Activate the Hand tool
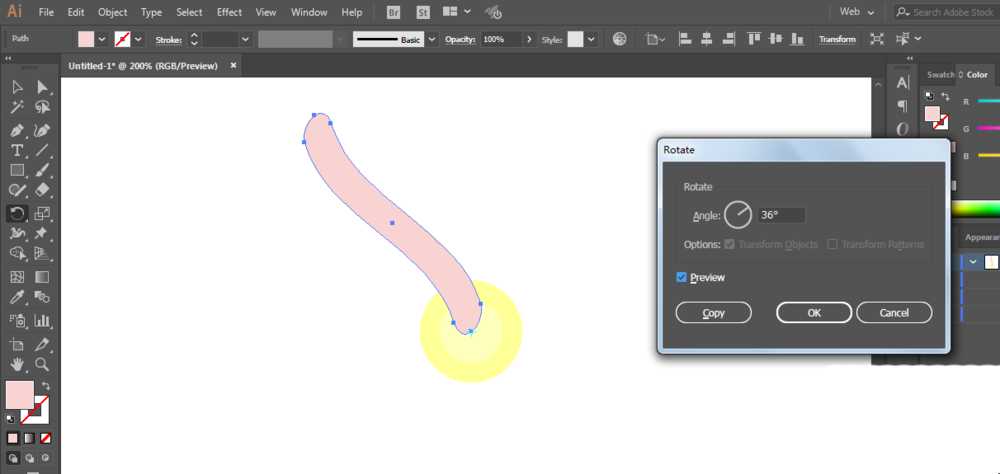This screenshot has height=474, width=1000. [x=17, y=364]
